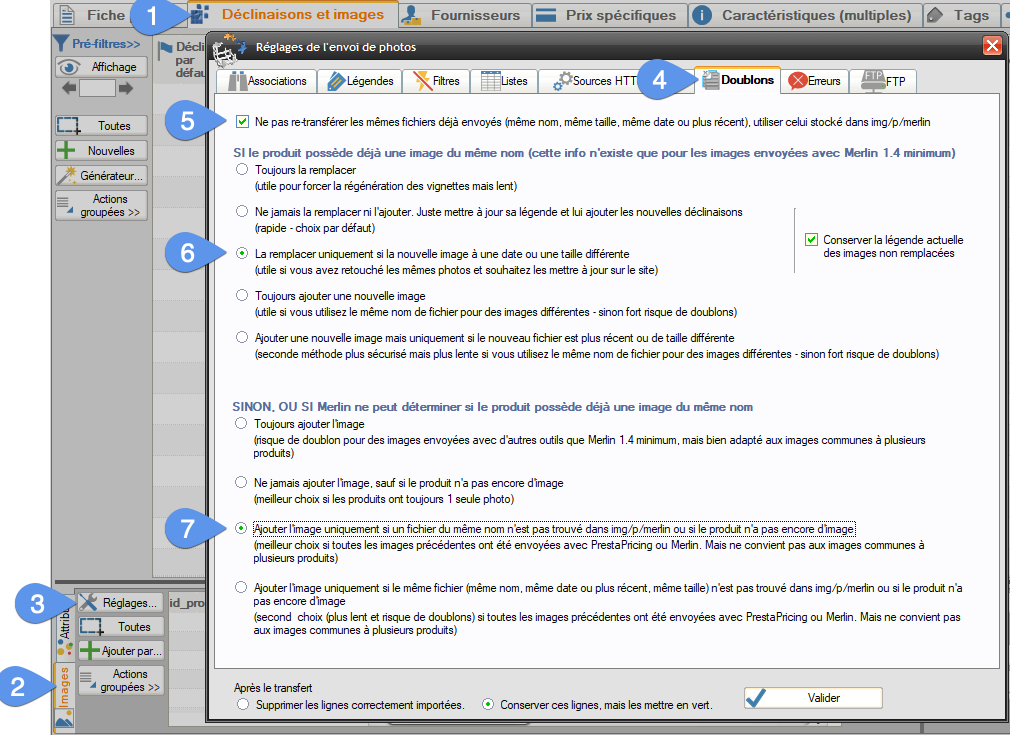This screenshot has width=1010, height=735.
Task: Open the Générateur wand button
Action: tap(101, 176)
